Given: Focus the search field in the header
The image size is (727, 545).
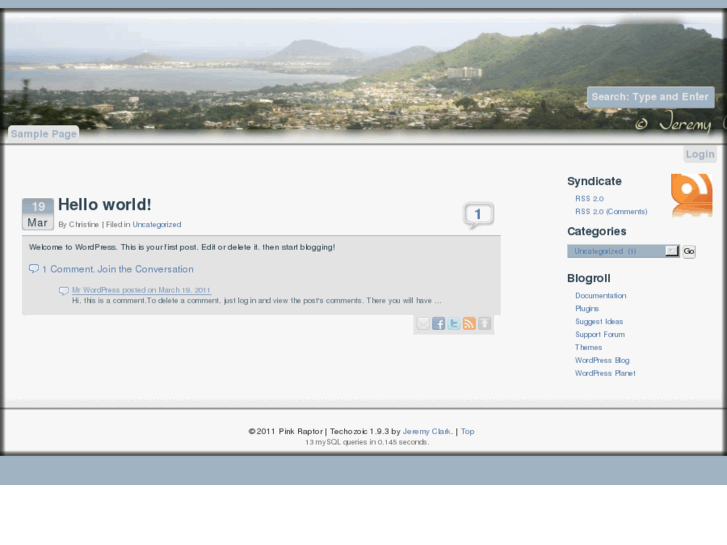Looking at the screenshot, I should pos(650,97).
